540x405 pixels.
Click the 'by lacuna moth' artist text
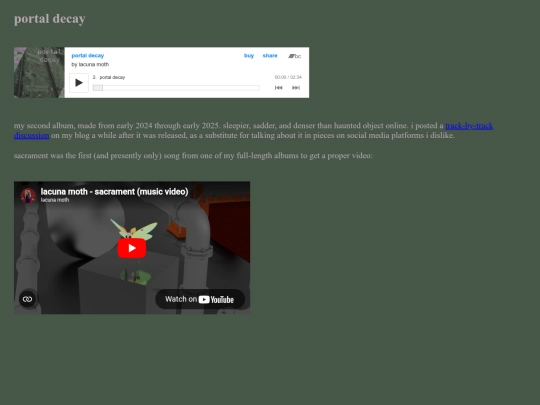[x=90, y=64]
